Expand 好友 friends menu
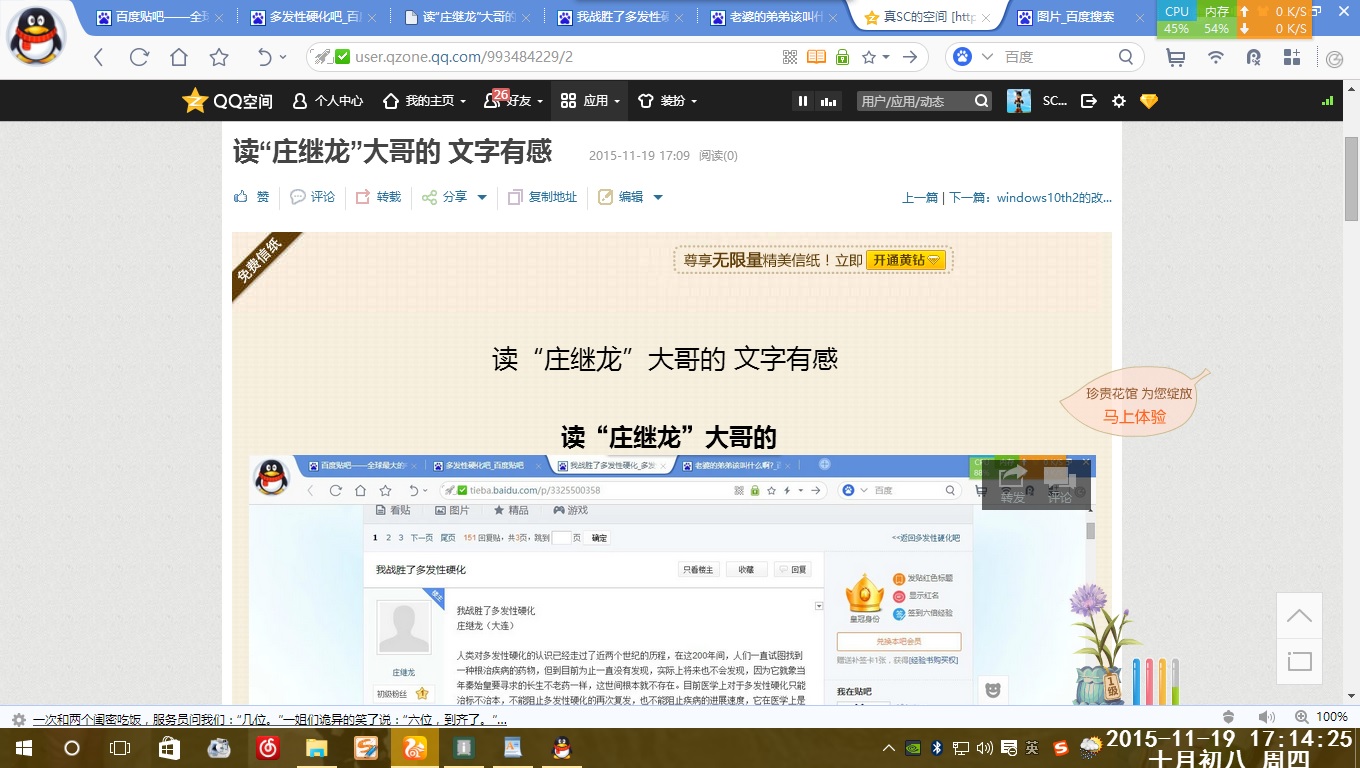 513,101
